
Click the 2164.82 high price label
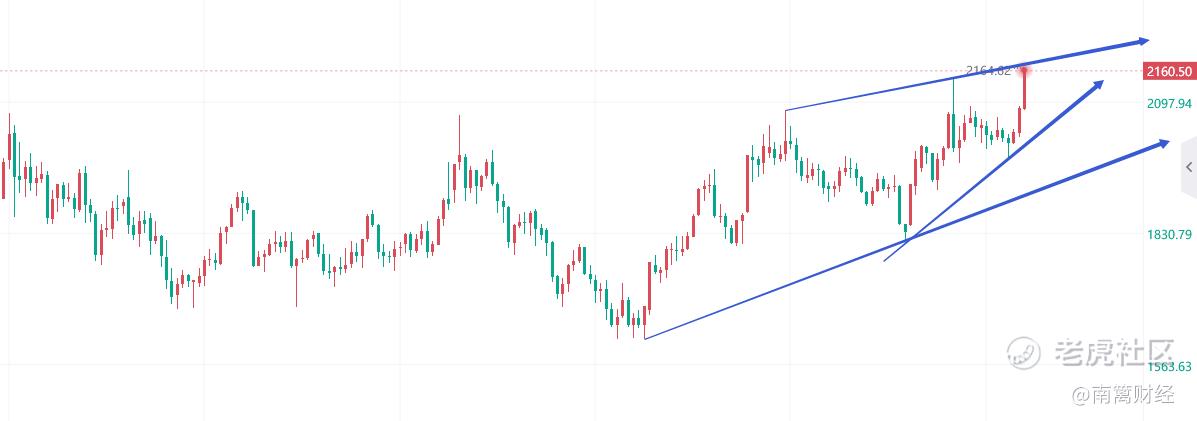pyautogui.click(x=988, y=71)
